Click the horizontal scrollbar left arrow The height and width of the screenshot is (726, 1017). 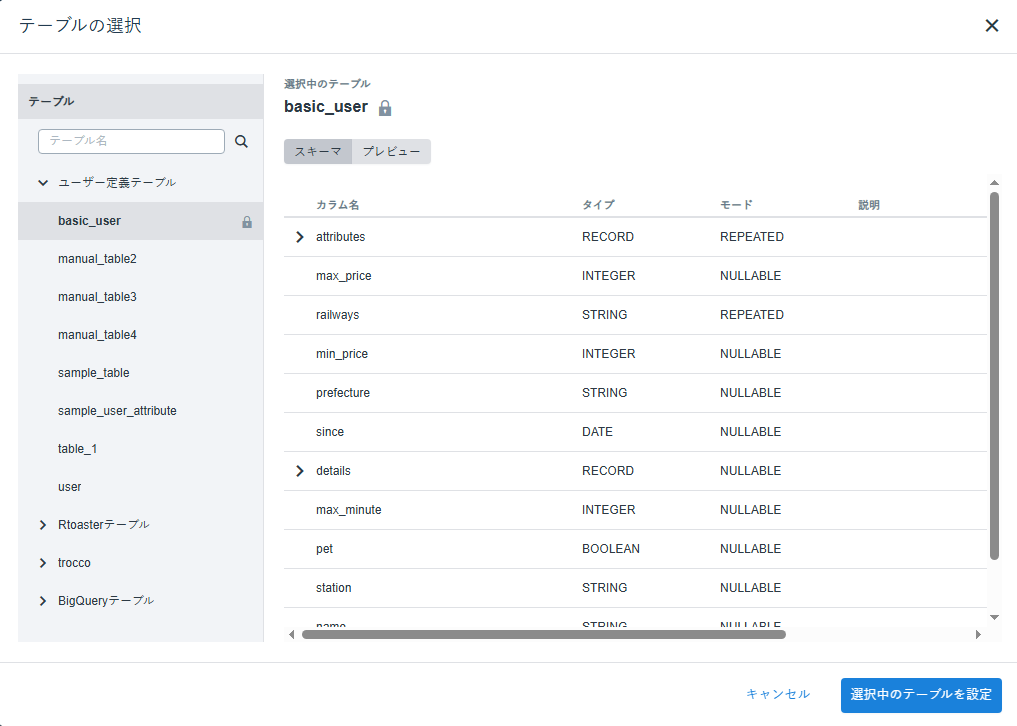(291, 635)
